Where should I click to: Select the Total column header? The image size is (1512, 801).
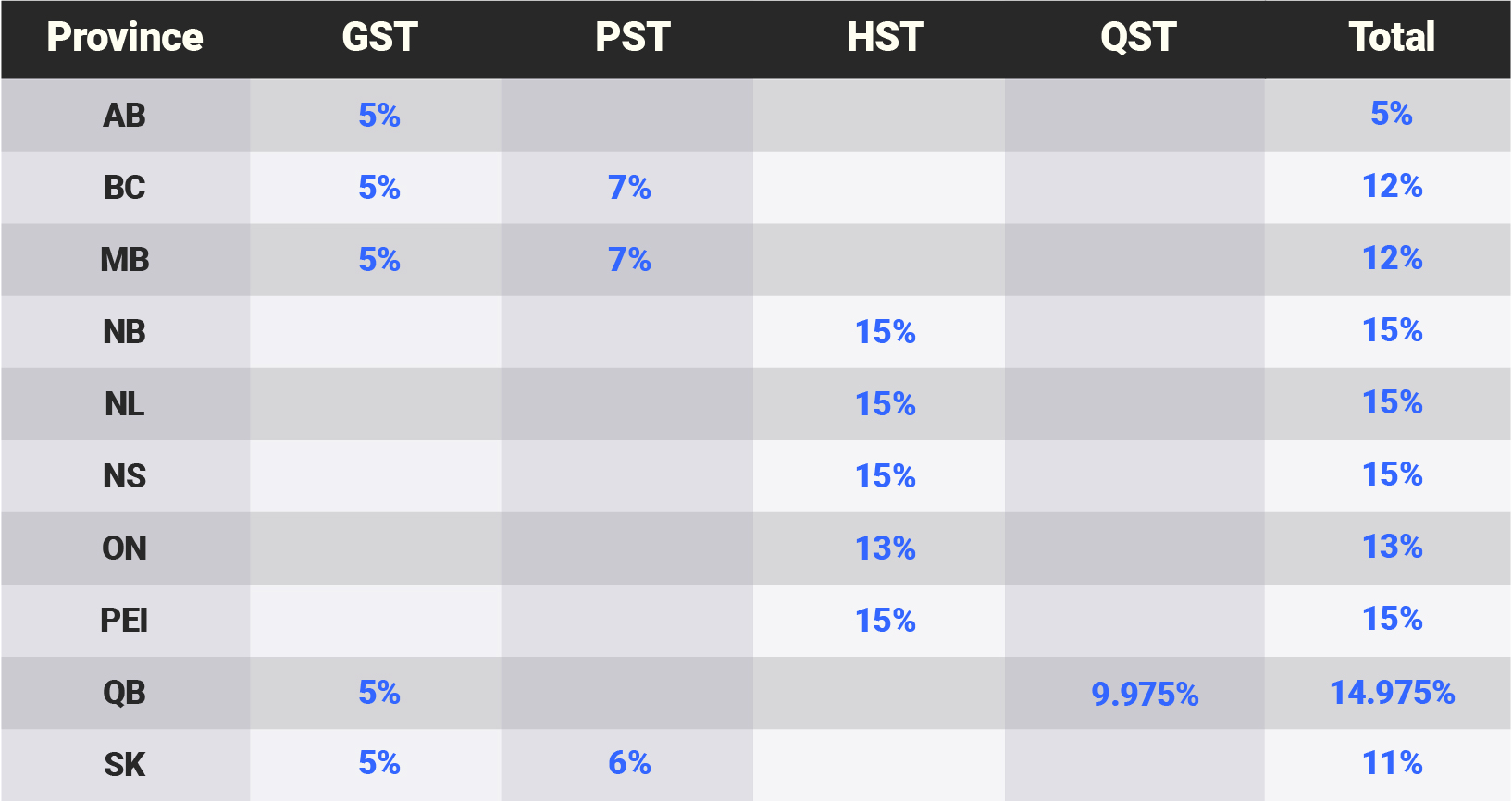point(1392,37)
